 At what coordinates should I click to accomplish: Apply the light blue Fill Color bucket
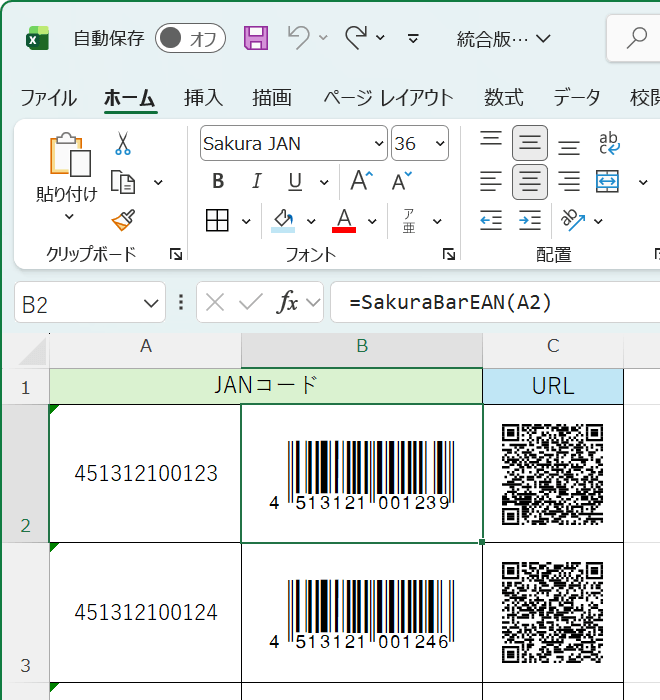(x=283, y=221)
